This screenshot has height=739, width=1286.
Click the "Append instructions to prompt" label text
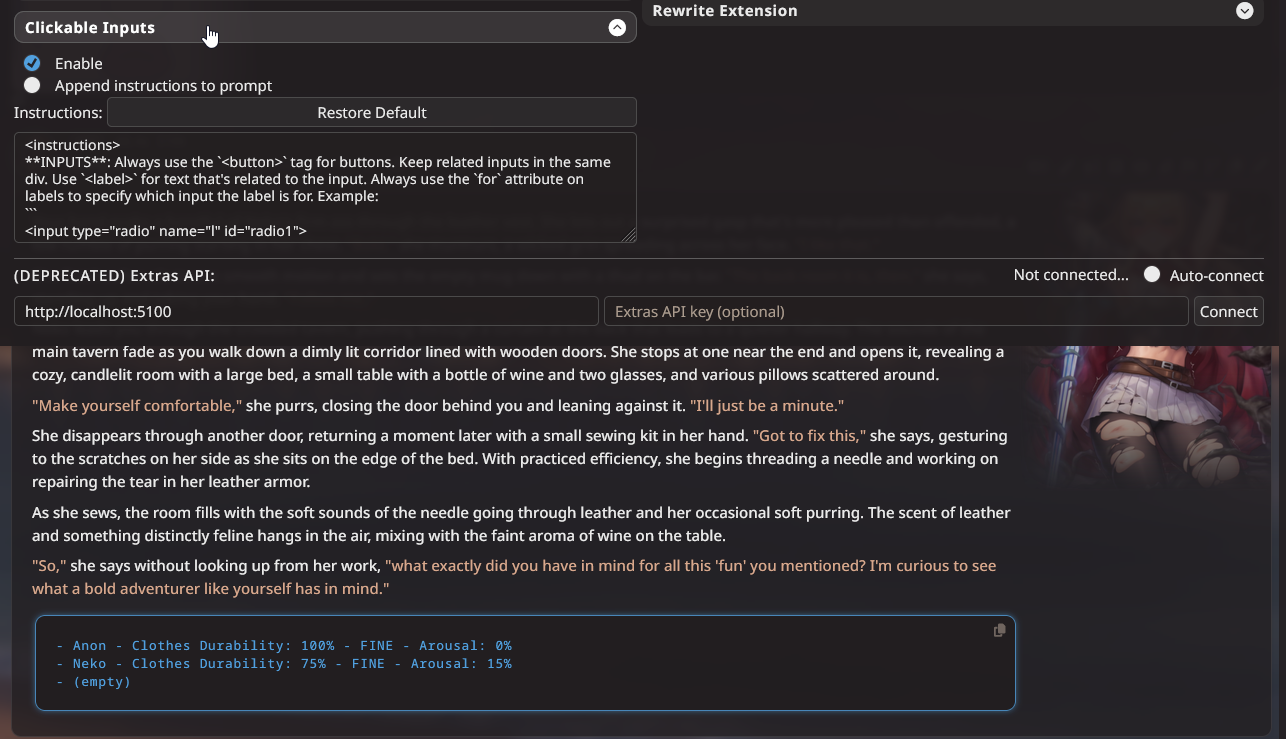click(163, 86)
